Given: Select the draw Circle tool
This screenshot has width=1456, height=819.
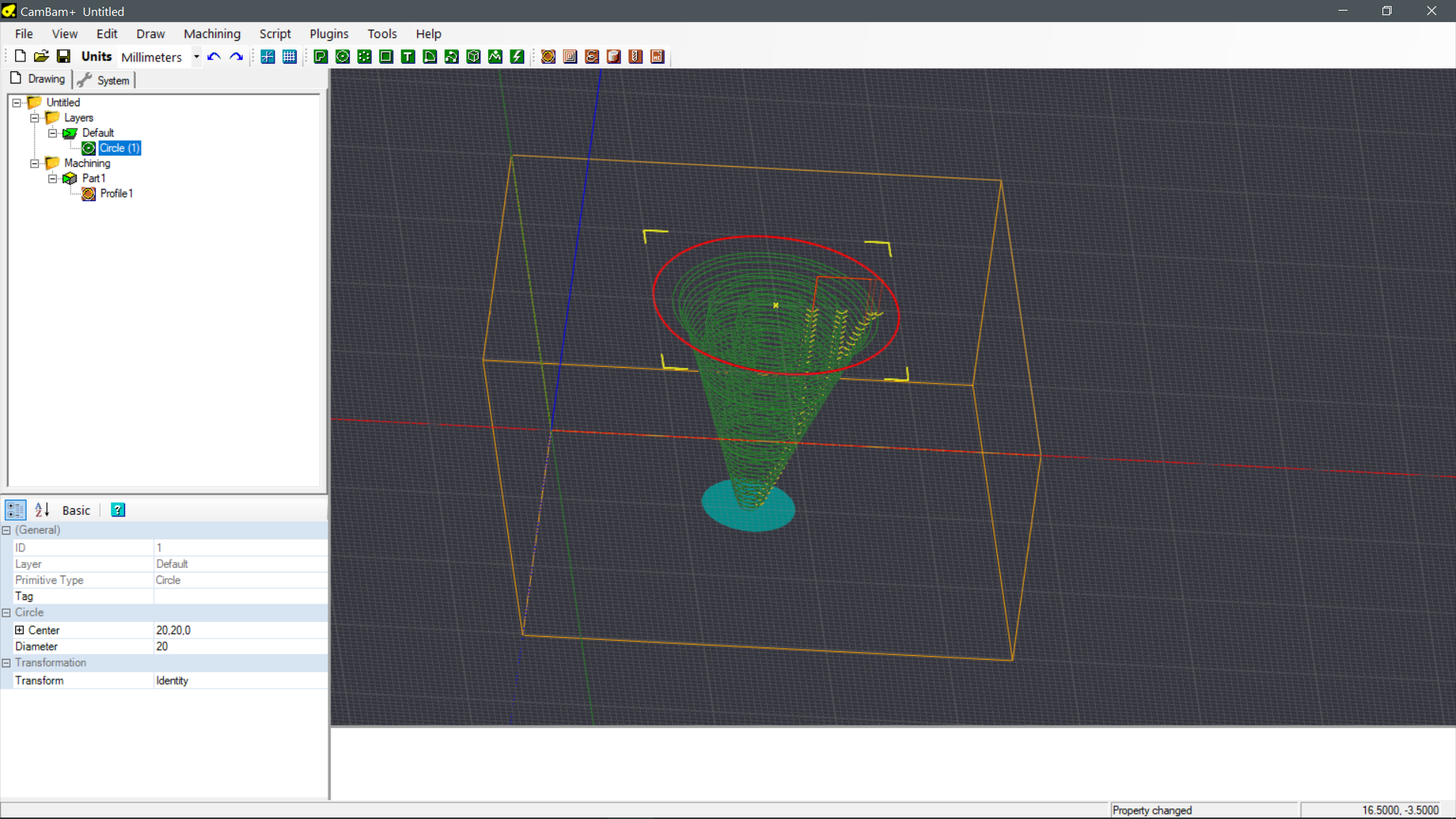Looking at the screenshot, I should point(343,57).
